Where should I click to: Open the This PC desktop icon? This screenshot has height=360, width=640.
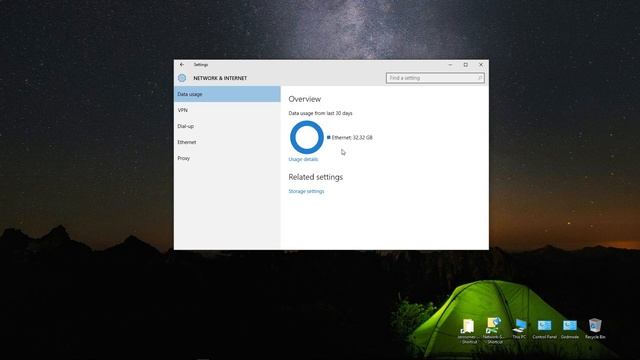[519, 329]
